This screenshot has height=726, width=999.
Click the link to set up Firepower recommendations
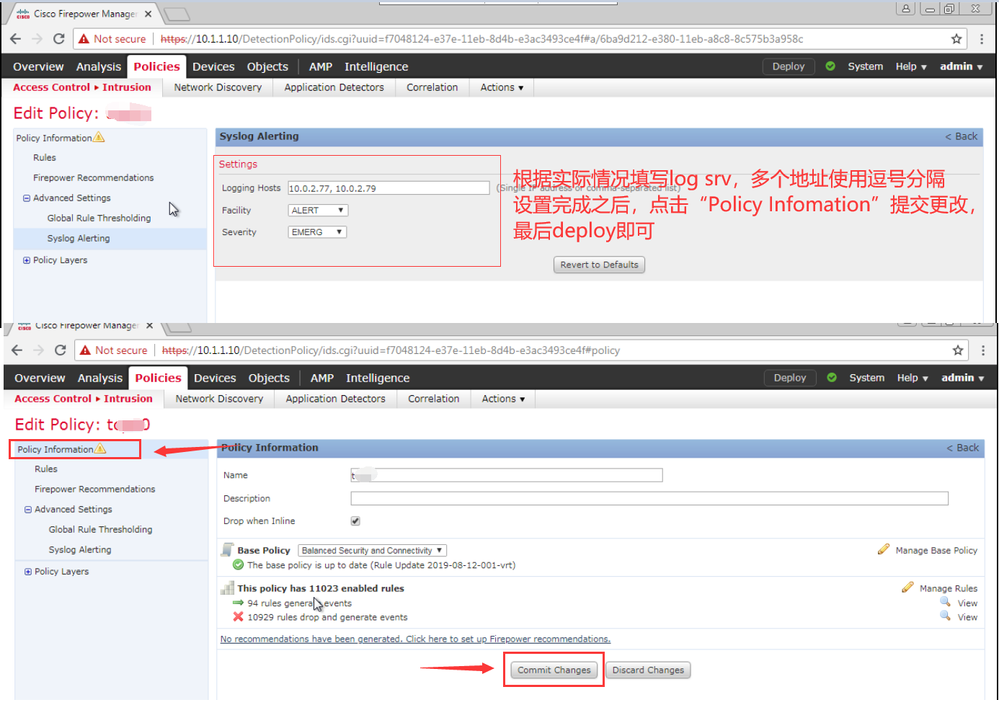pos(415,639)
